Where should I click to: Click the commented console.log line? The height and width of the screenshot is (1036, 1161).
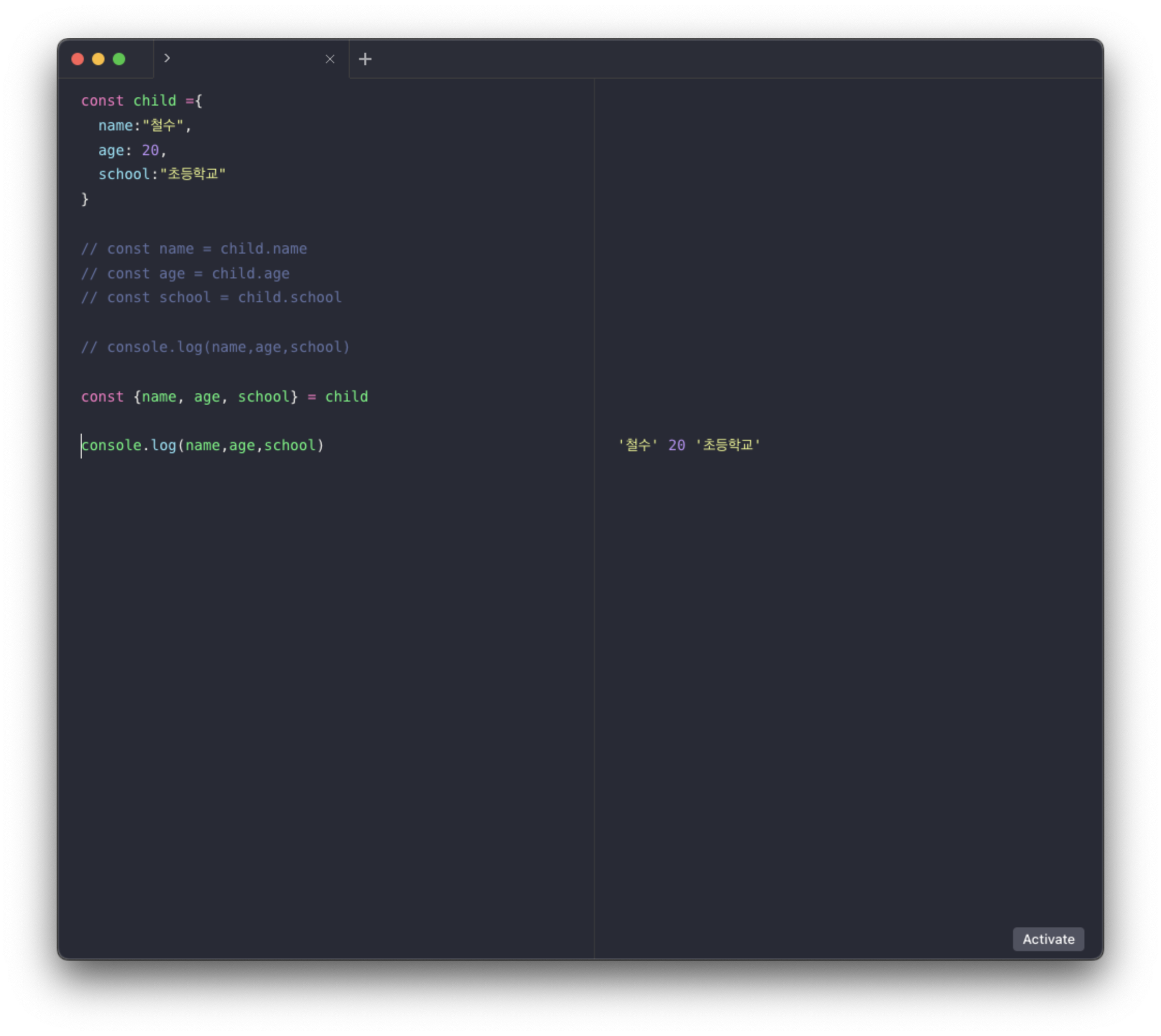[x=215, y=347]
